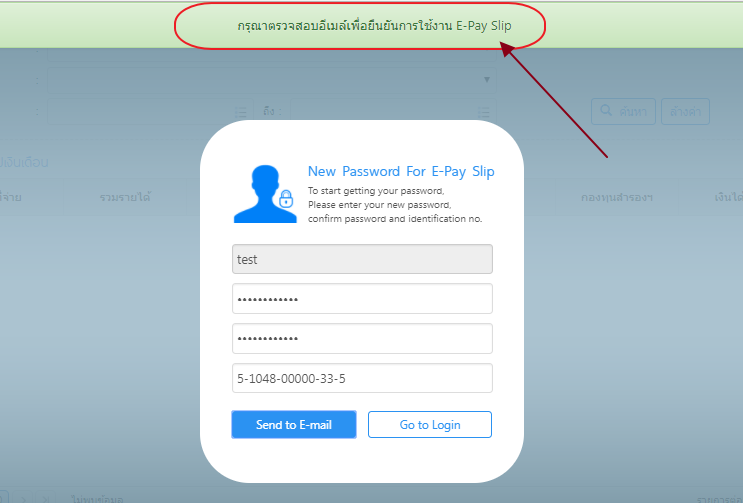Click the list icon in the ถึง field
743x503 pixels.
(483, 112)
